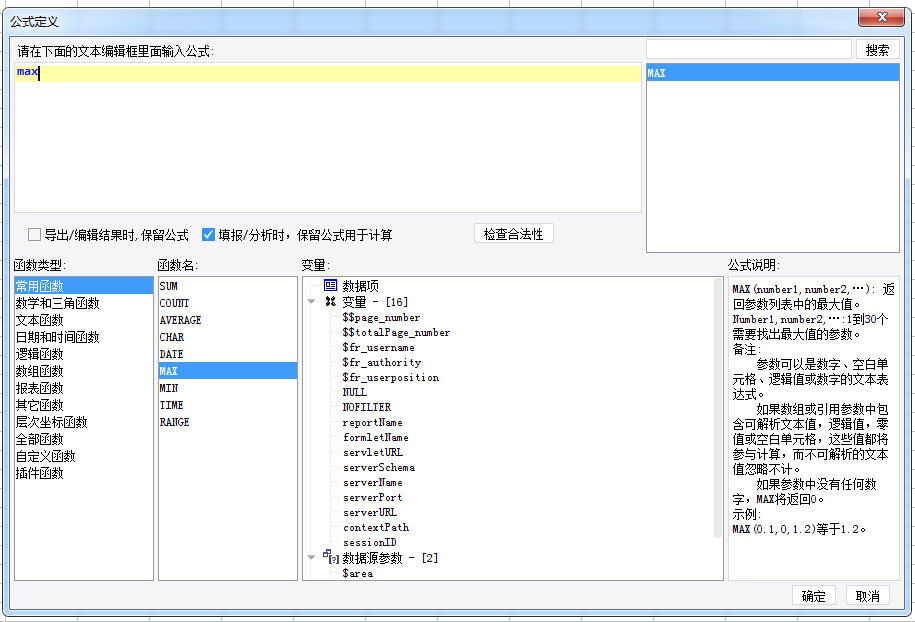This screenshot has width=915, height=622.
Task: Click the variable tree vertical scrollbar
Action: point(718,407)
